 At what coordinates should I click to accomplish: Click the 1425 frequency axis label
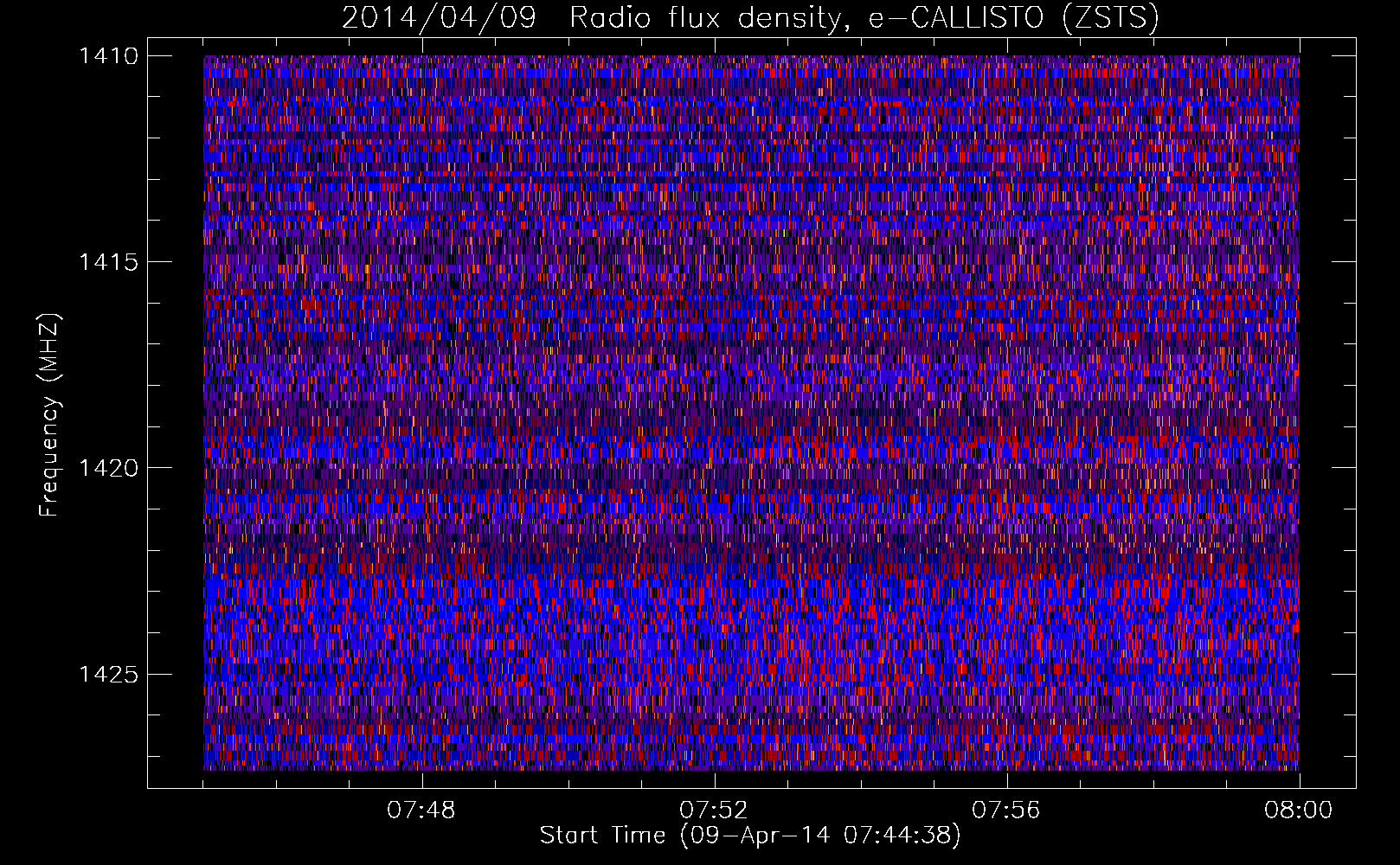pos(108,674)
